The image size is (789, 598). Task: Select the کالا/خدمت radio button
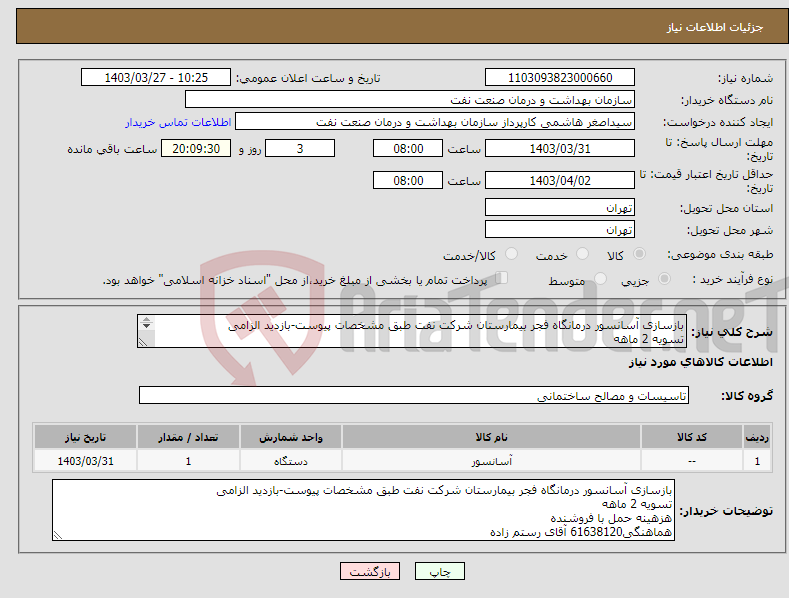point(511,254)
